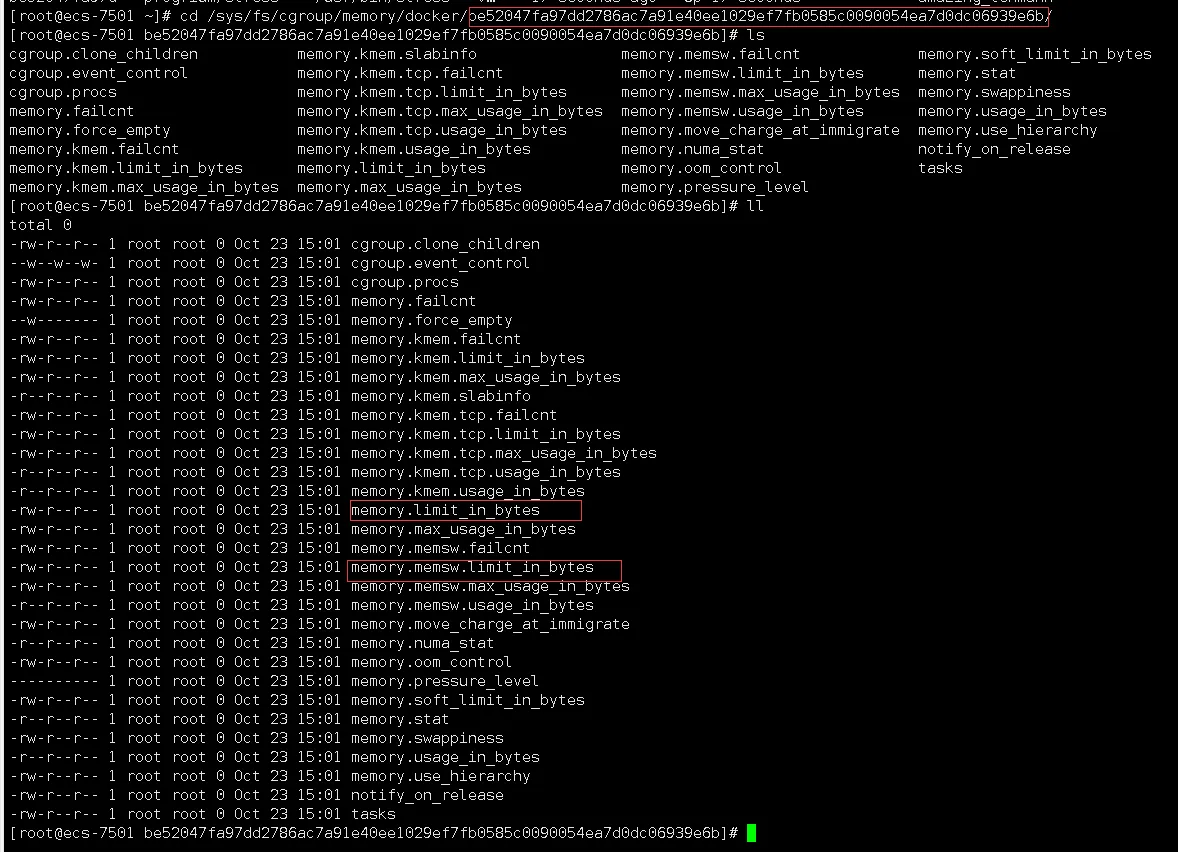
Task: Click memory.pressure_level in the ll listing
Action: click(444, 681)
